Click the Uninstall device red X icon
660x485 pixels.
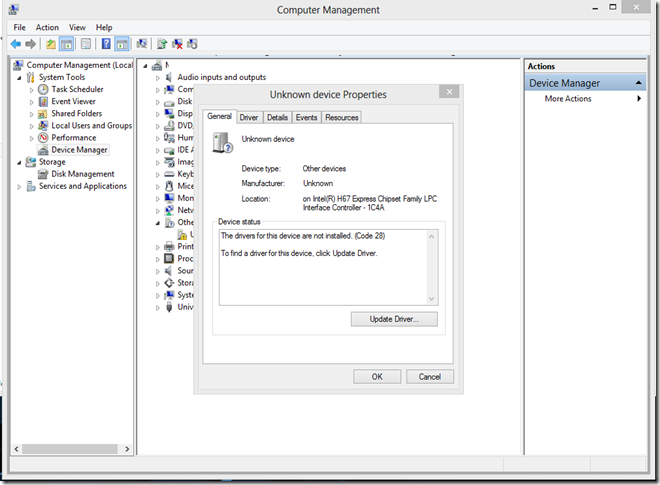(177, 44)
